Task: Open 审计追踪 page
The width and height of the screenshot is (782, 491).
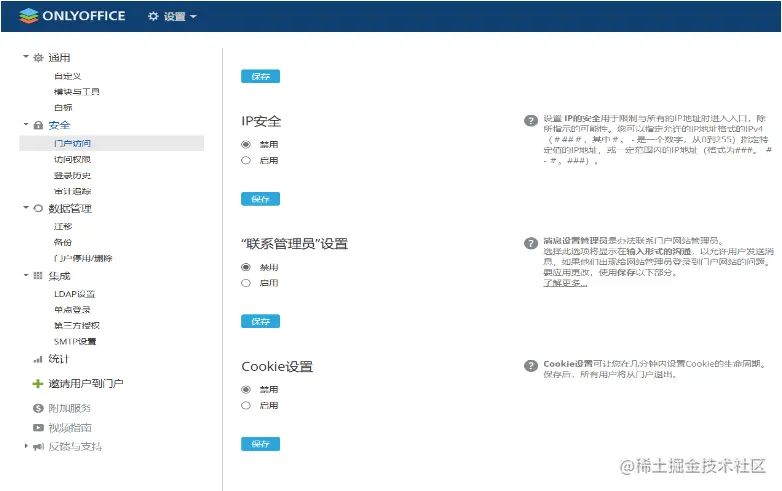Action: tap(72, 191)
